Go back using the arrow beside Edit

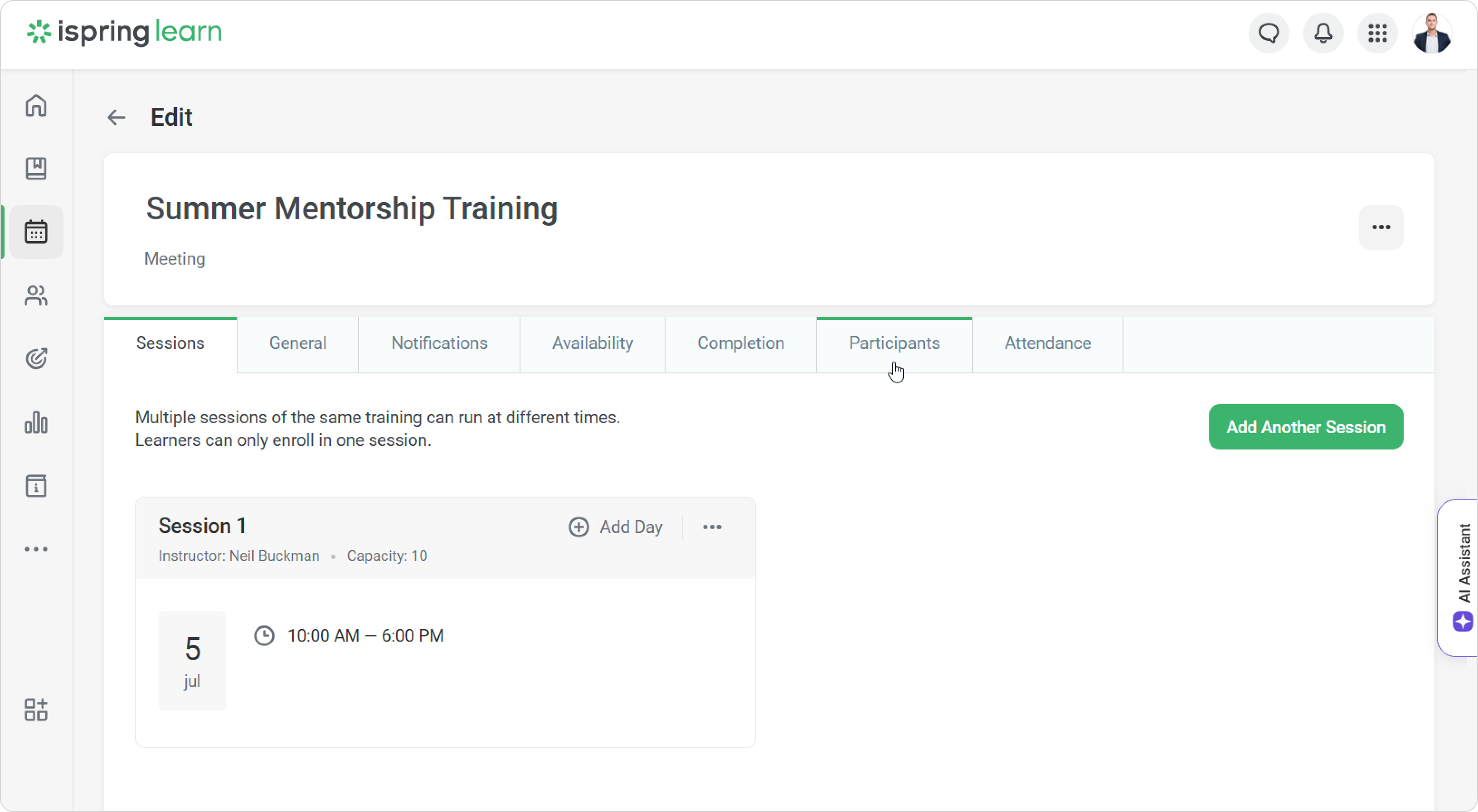point(117,117)
